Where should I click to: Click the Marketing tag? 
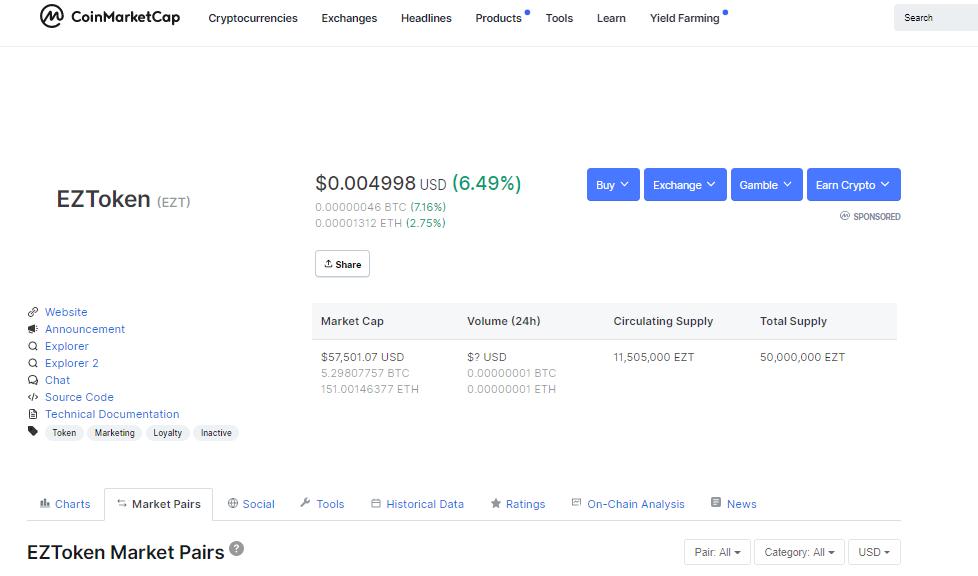click(x=115, y=432)
